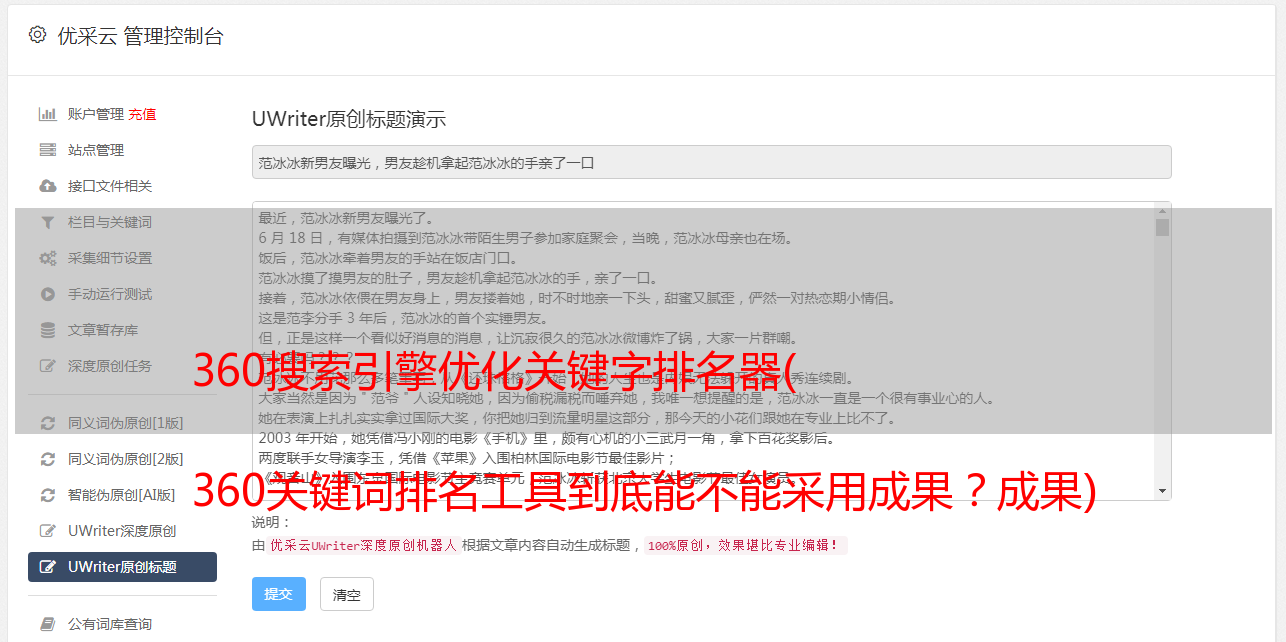The width and height of the screenshot is (1286, 642).
Task: Click inside the article content textarea
Action: pos(703,351)
